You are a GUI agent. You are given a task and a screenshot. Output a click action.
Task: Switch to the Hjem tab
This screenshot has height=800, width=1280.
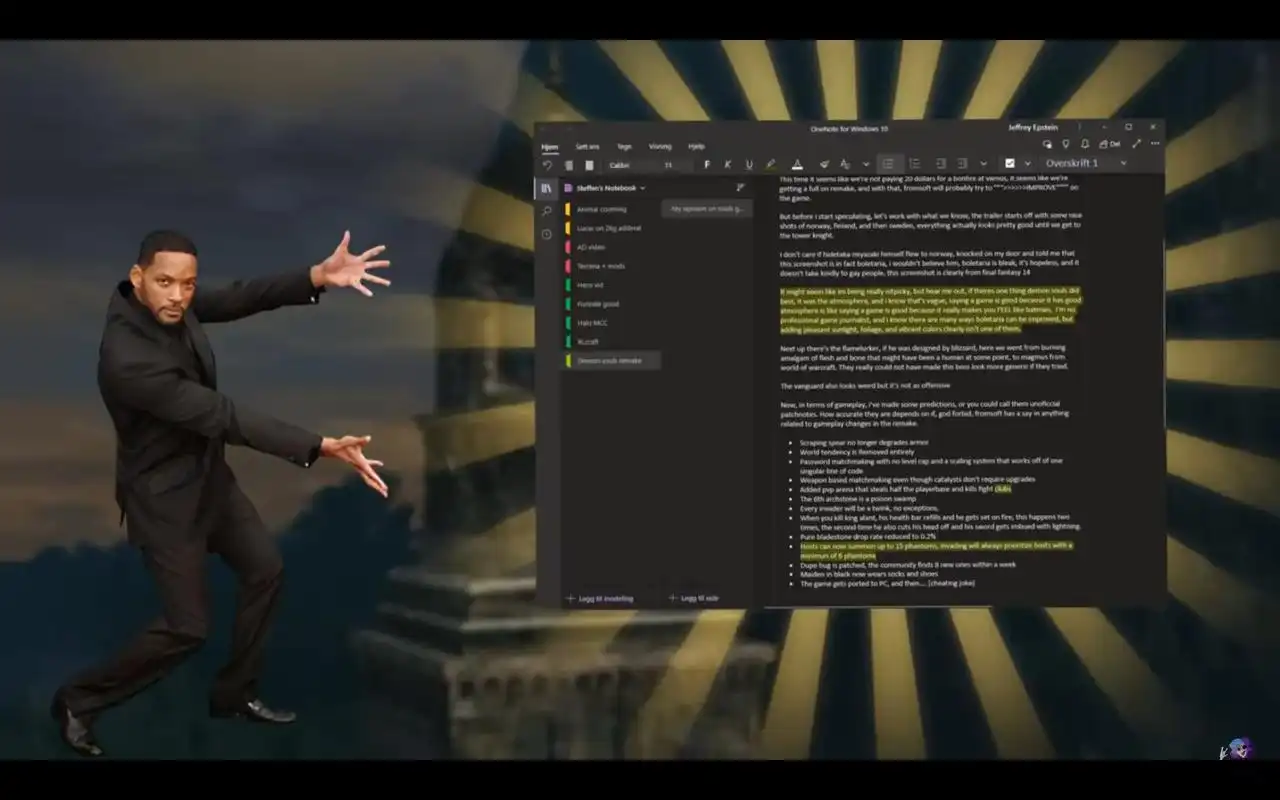(549, 146)
